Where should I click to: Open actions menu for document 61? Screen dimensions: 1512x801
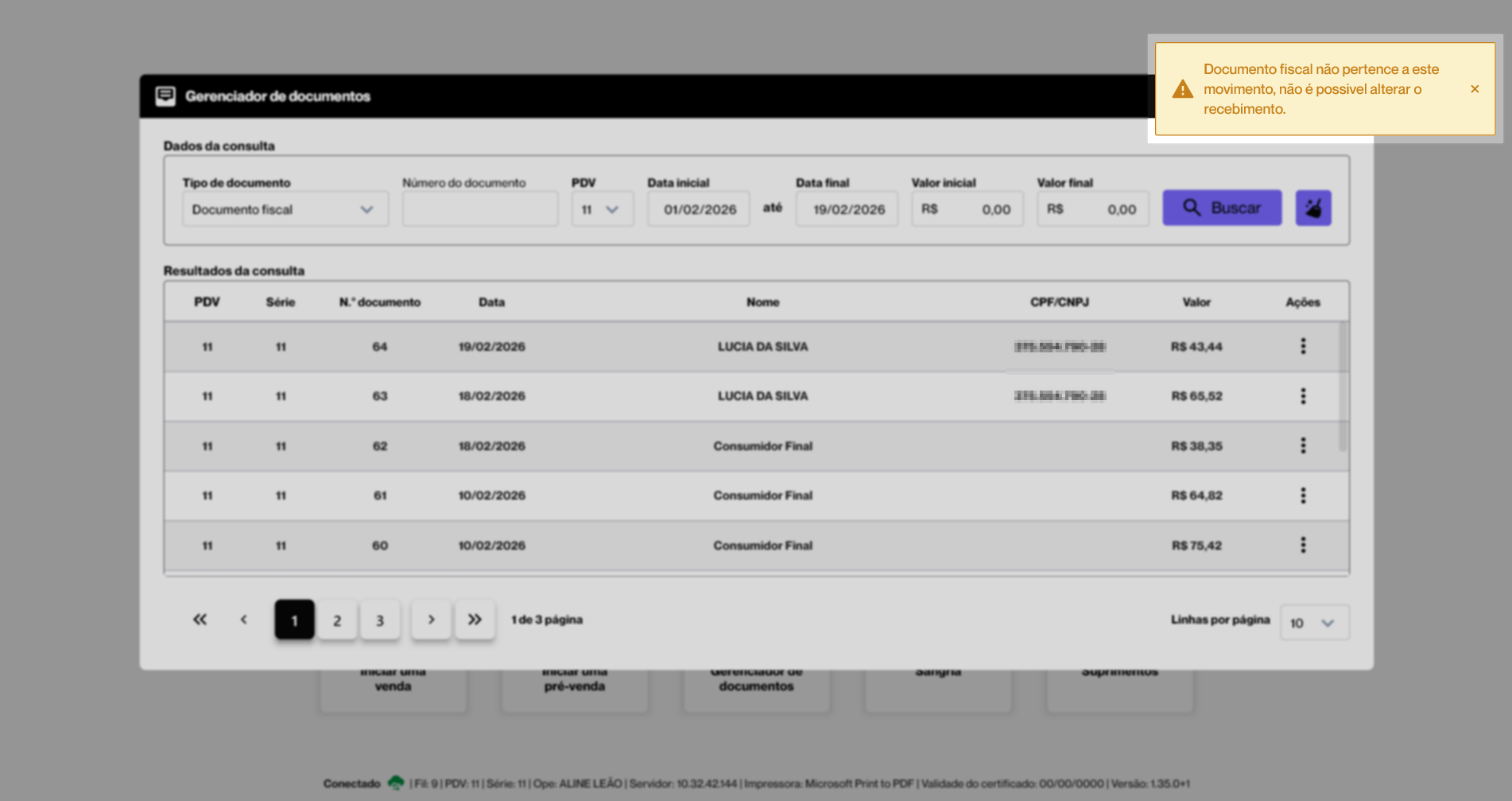click(1303, 496)
